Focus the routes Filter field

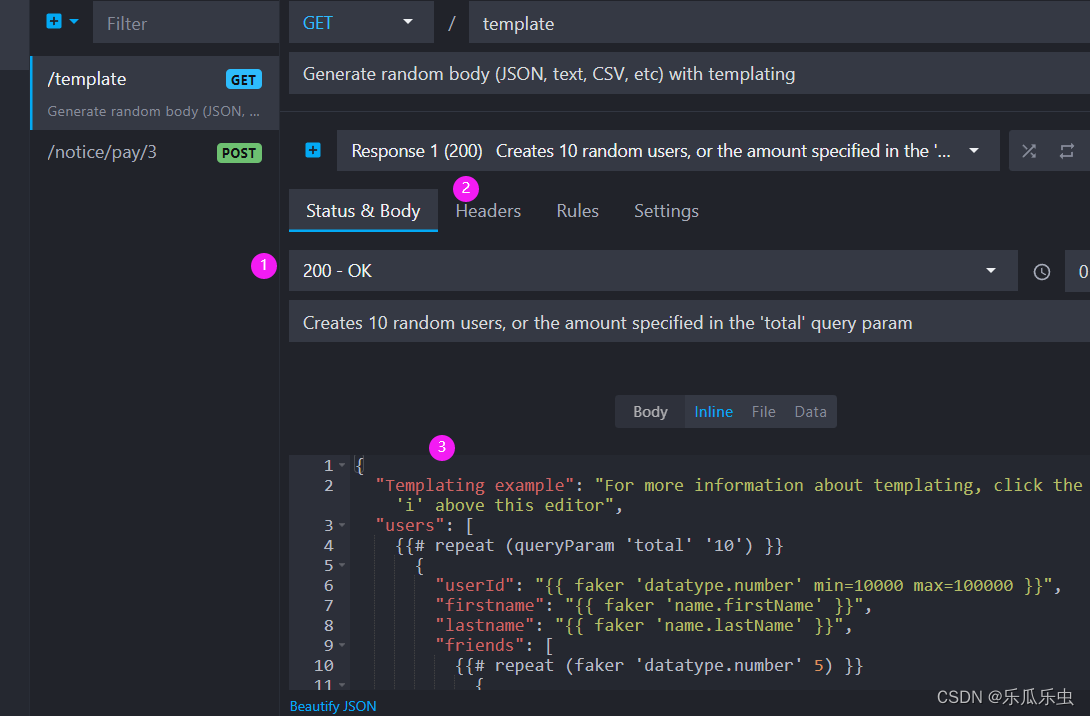click(x=186, y=23)
